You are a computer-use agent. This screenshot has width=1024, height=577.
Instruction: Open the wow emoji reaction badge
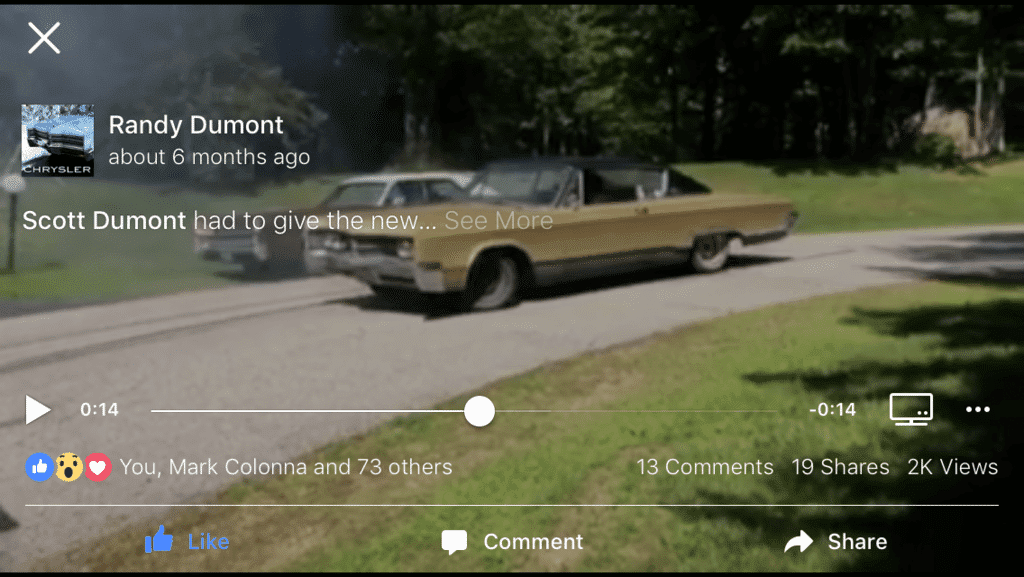69,467
